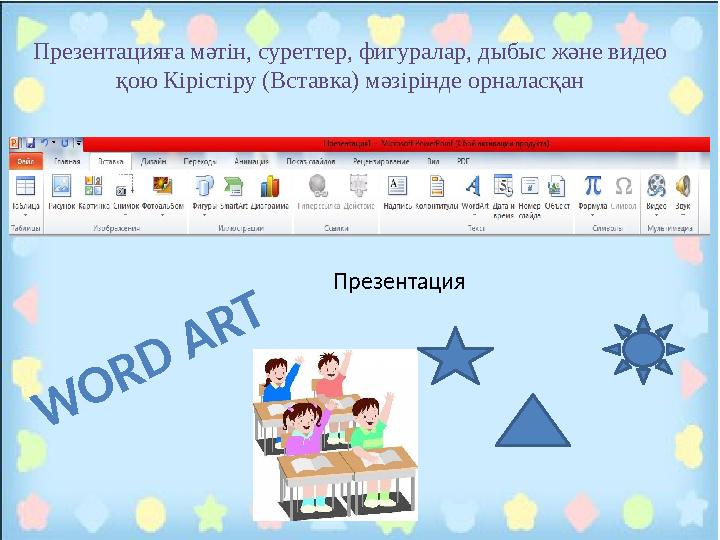The width and height of the screenshot is (720, 540).
Task: Click the PowerPoint application icon
Action: click(x=15, y=143)
